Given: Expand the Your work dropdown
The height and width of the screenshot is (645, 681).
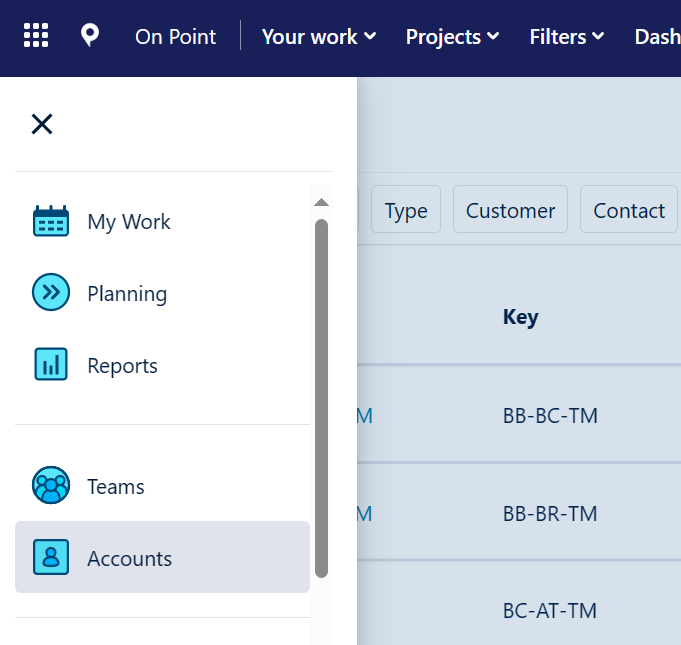Looking at the screenshot, I should [319, 37].
